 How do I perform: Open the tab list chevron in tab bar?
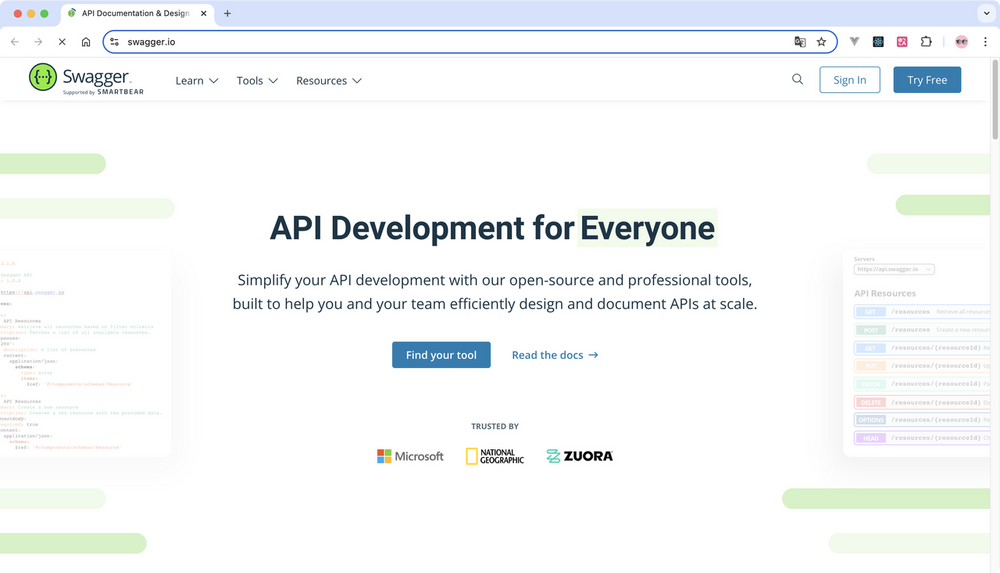click(984, 13)
